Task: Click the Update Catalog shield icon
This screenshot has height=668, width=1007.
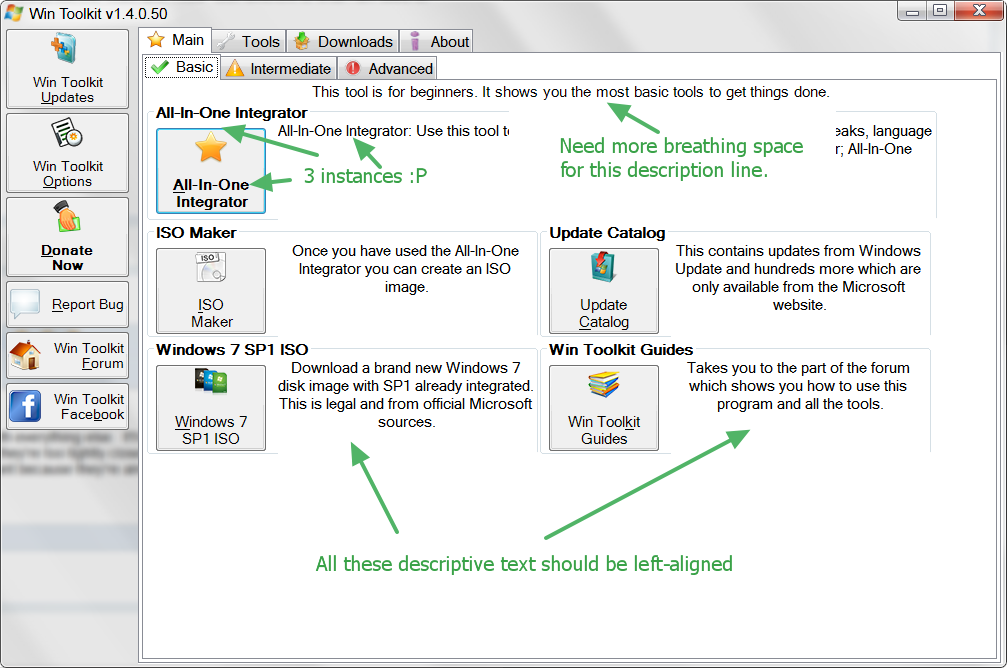Action: pos(604,267)
